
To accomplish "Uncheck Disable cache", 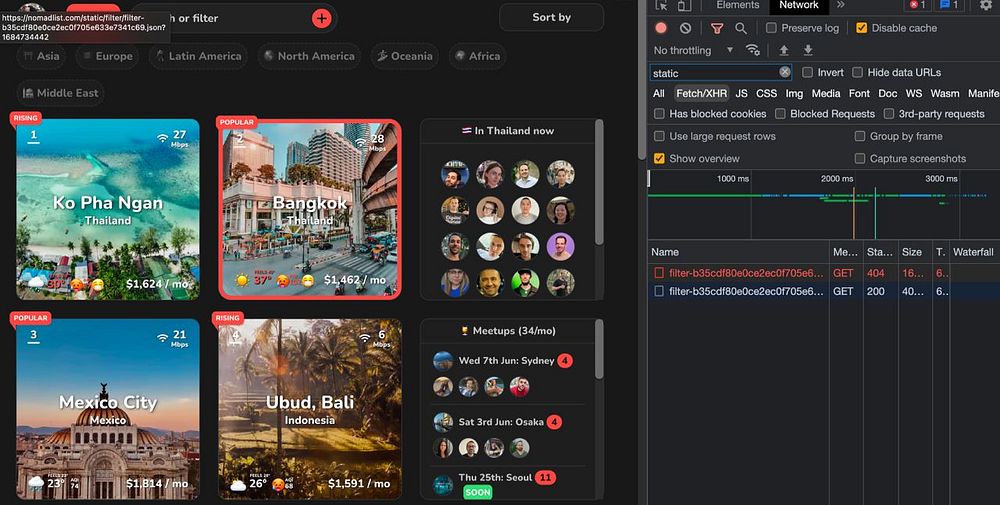I will pyautogui.click(x=862, y=28).
